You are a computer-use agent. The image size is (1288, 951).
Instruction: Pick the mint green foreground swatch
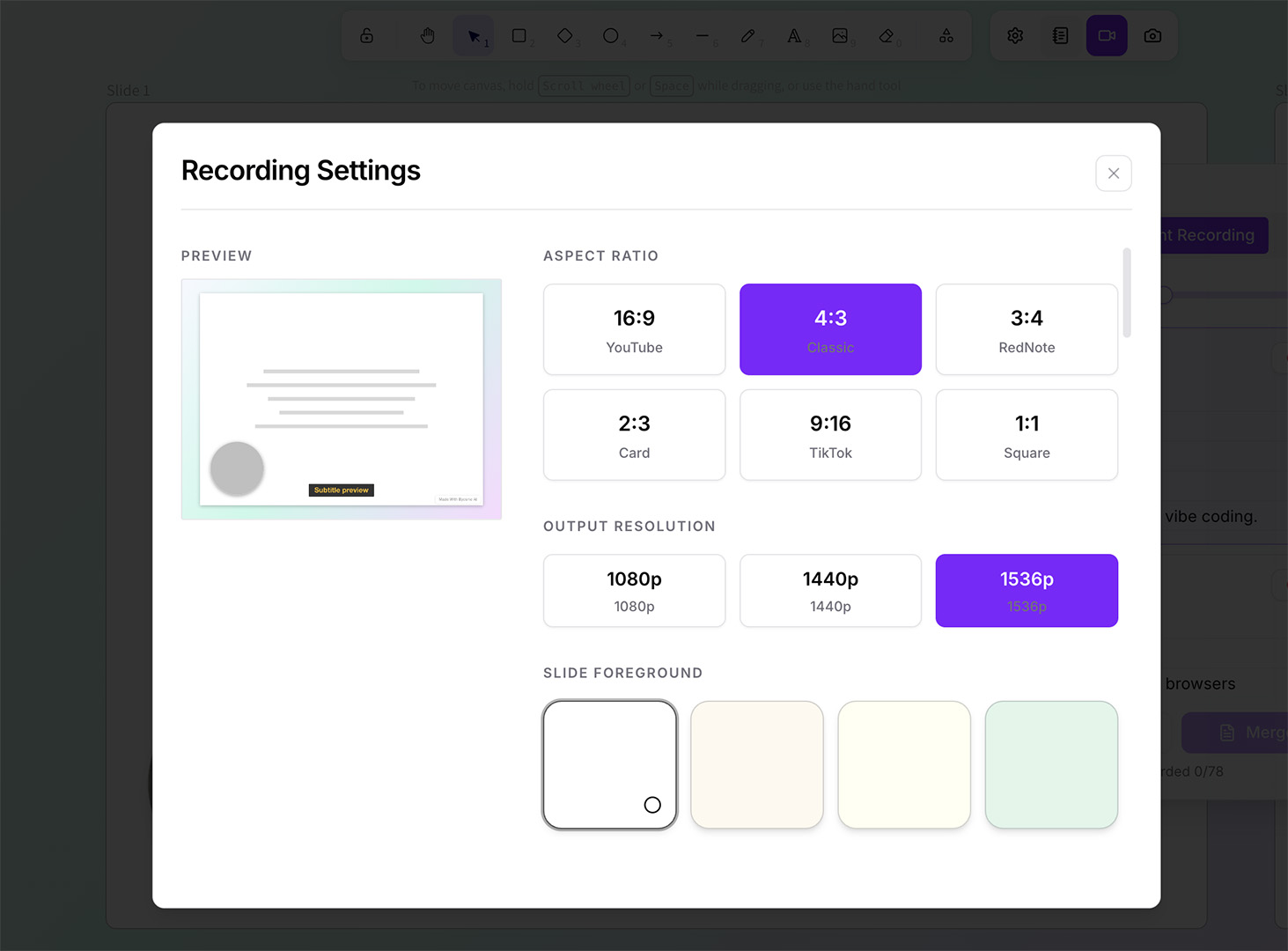[x=1051, y=764]
